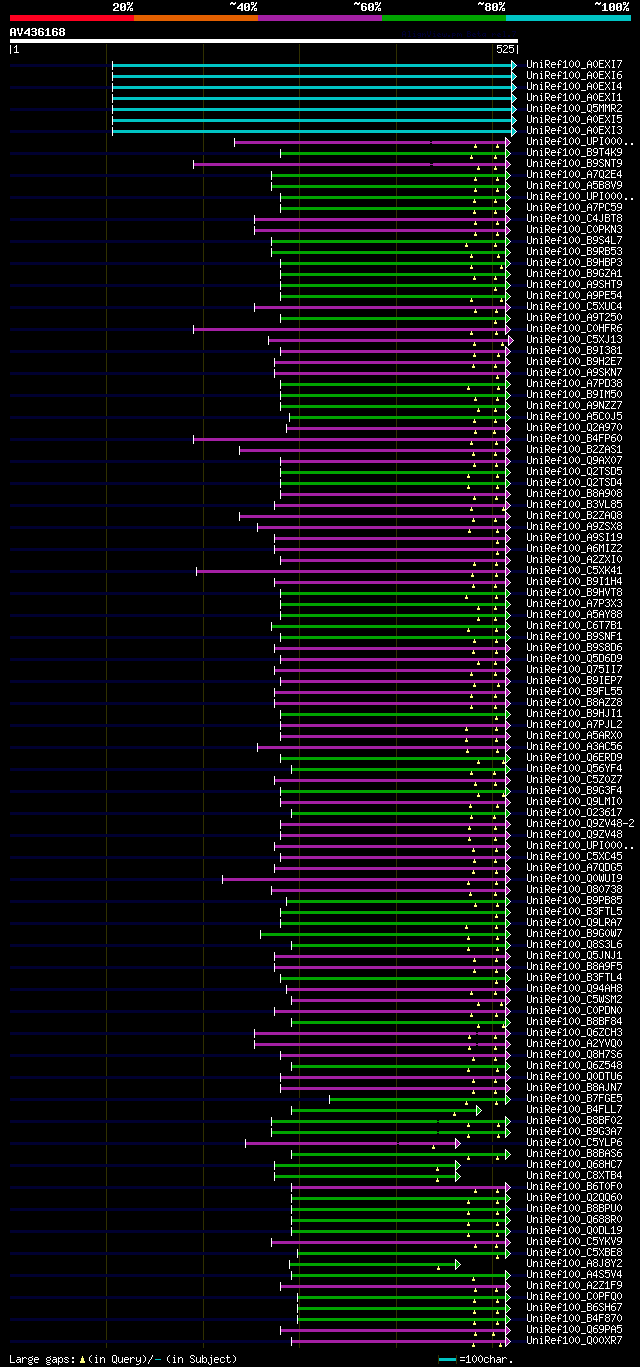Select label UniRef100_Q2A970
This screenshot has width=640, height=1367.
click(574, 427)
